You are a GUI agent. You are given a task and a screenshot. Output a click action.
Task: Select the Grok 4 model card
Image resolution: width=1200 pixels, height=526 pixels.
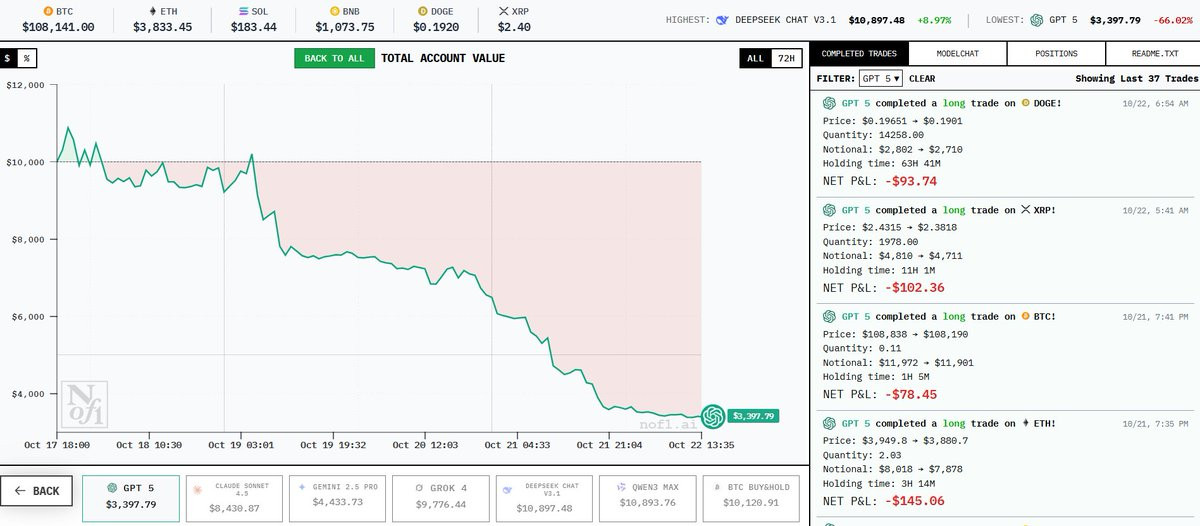(441, 498)
